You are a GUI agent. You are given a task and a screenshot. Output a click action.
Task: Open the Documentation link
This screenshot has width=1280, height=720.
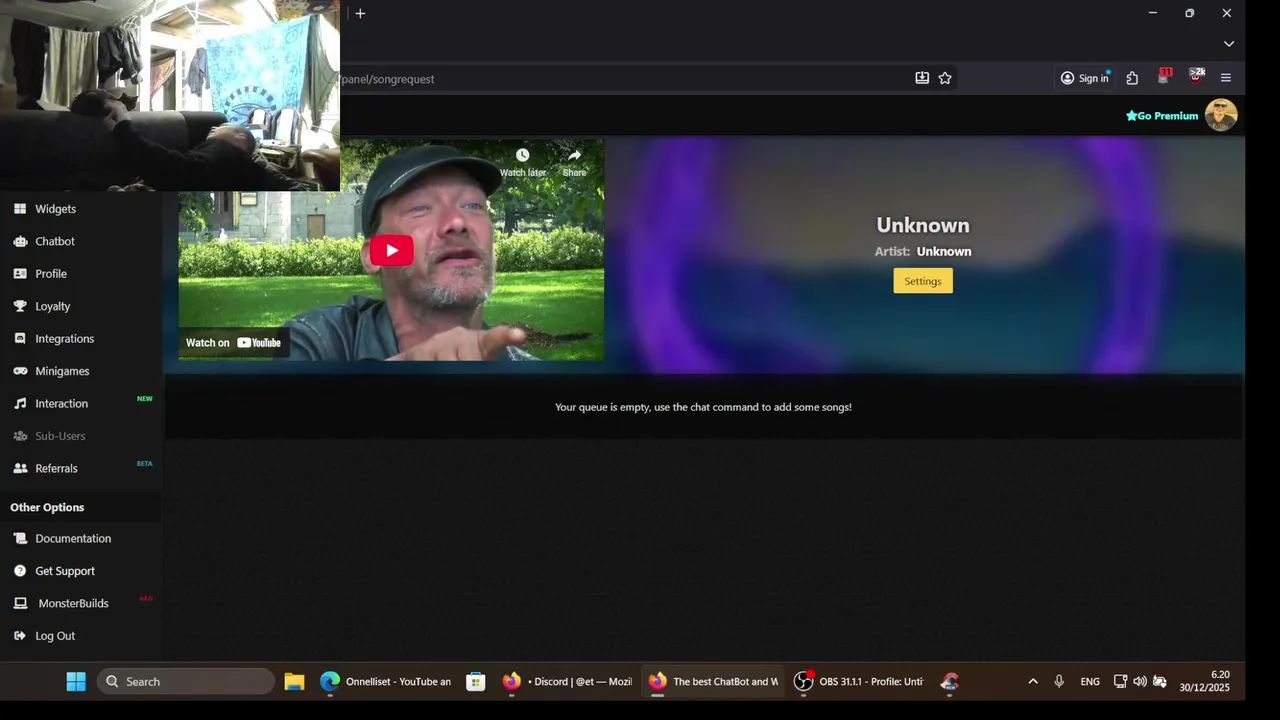(73, 539)
